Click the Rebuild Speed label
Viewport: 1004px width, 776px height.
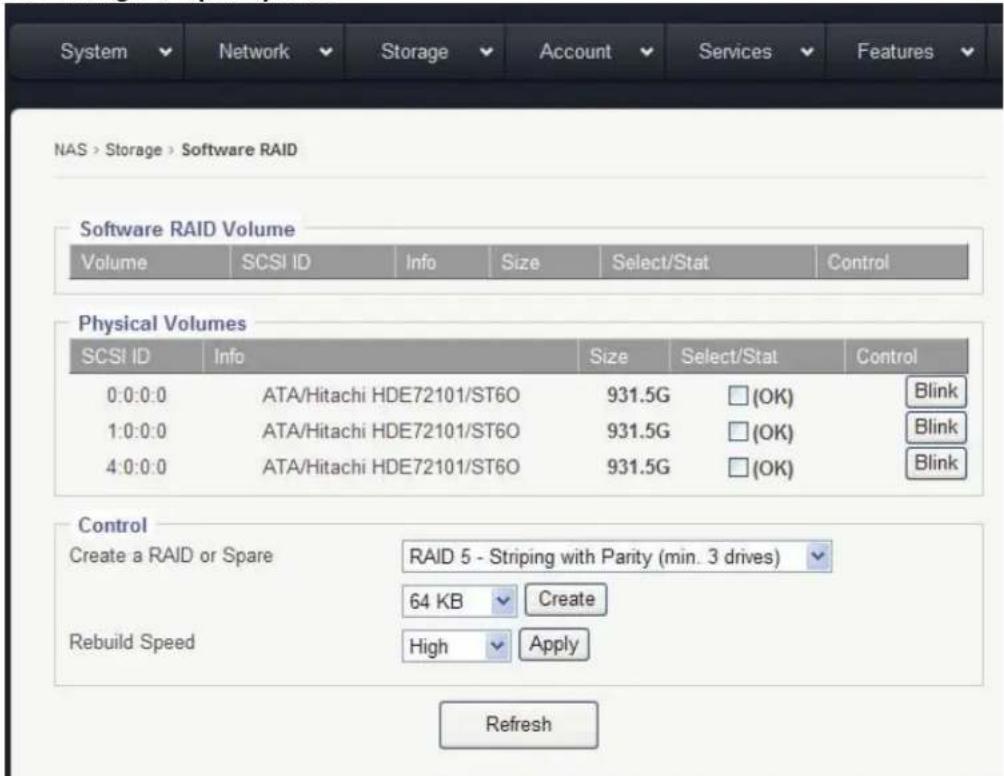pyautogui.click(x=132, y=642)
